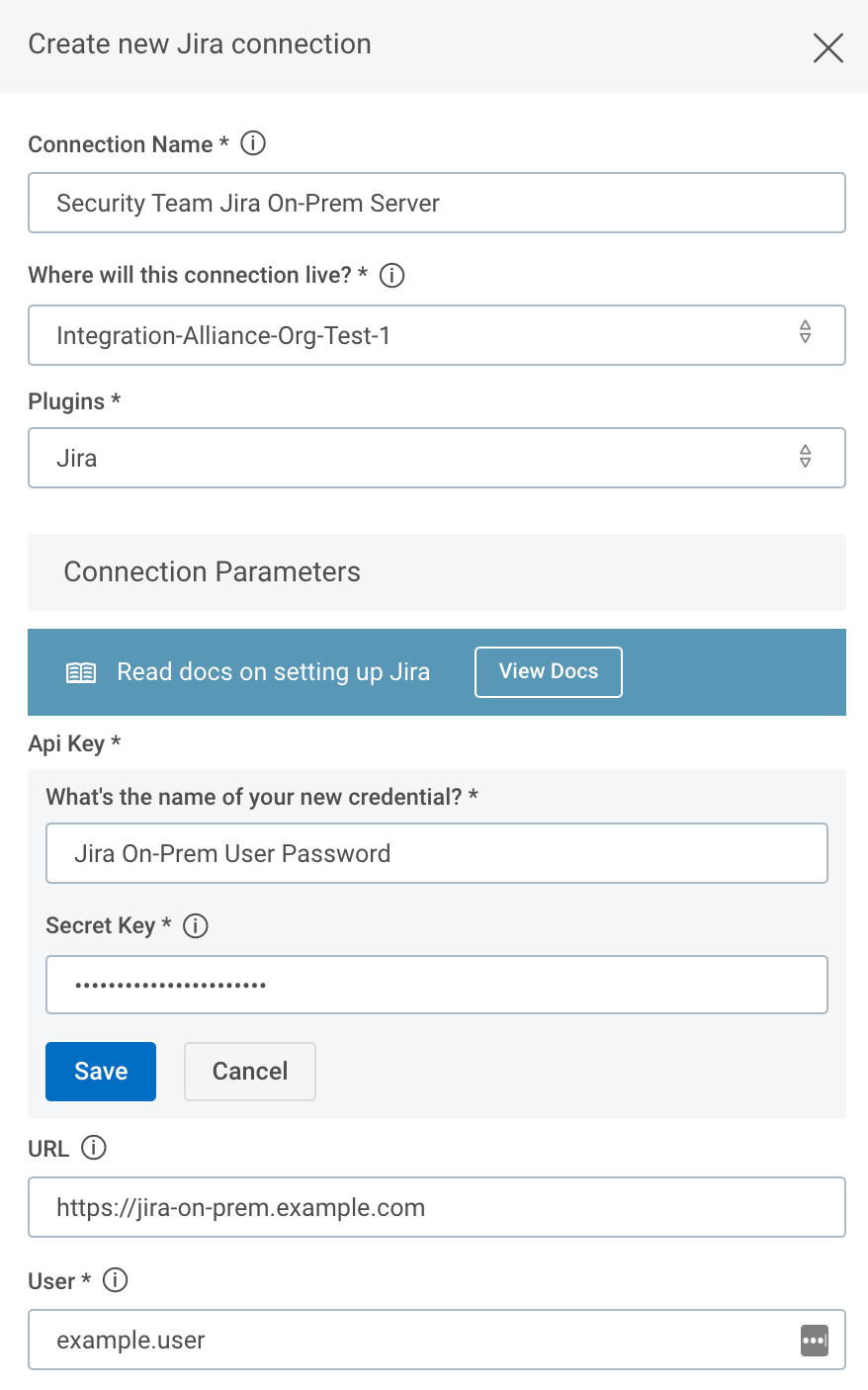Click the password manager icon in User field
The width and height of the screenshot is (868, 1390).
coord(814,1341)
